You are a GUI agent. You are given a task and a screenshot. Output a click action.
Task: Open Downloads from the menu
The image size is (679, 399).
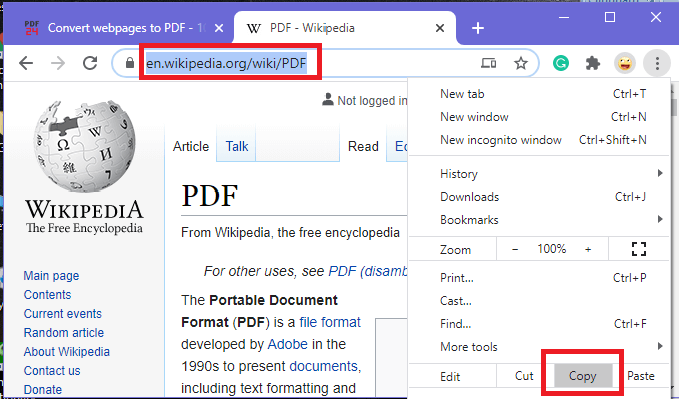[x=539, y=197]
